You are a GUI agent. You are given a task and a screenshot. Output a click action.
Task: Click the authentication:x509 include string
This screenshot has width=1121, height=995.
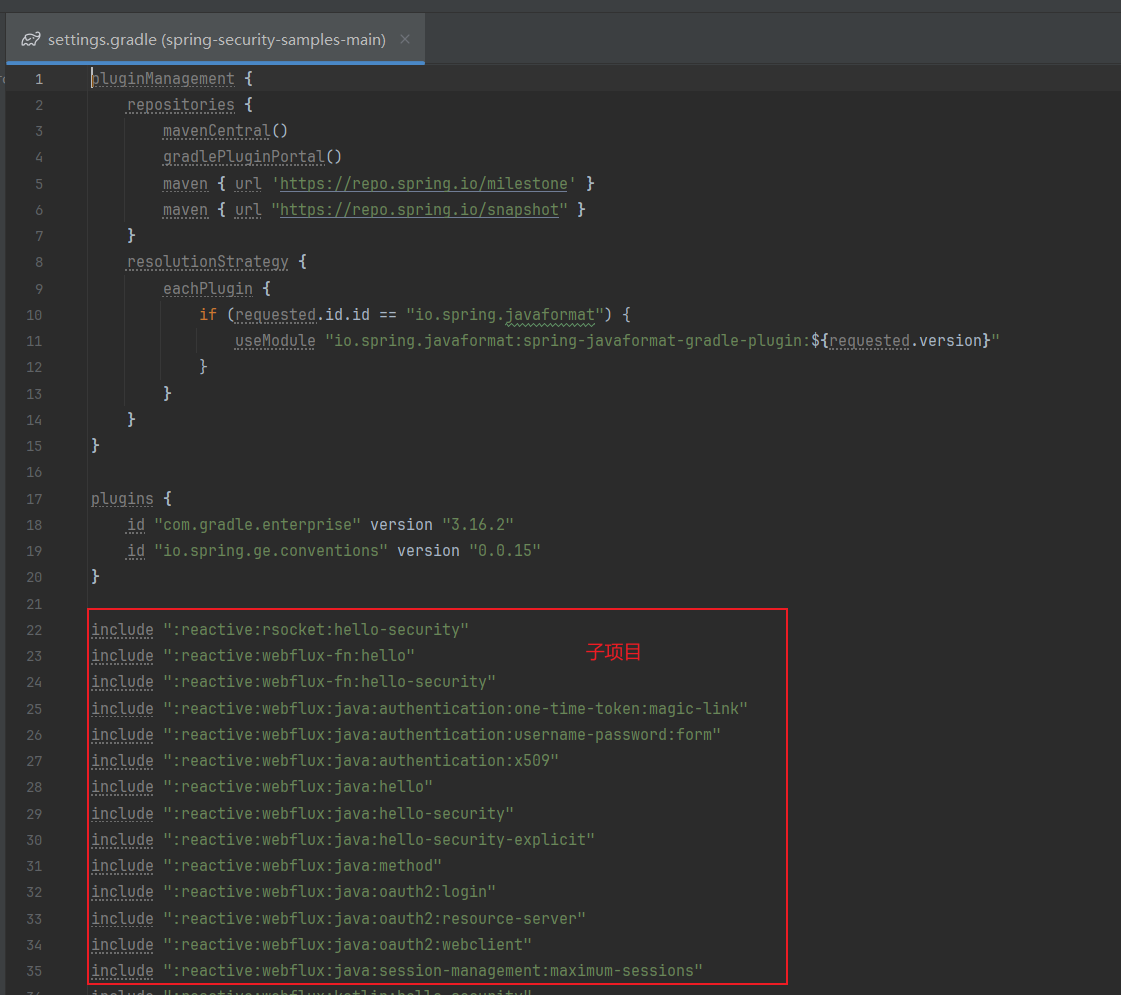pos(361,761)
